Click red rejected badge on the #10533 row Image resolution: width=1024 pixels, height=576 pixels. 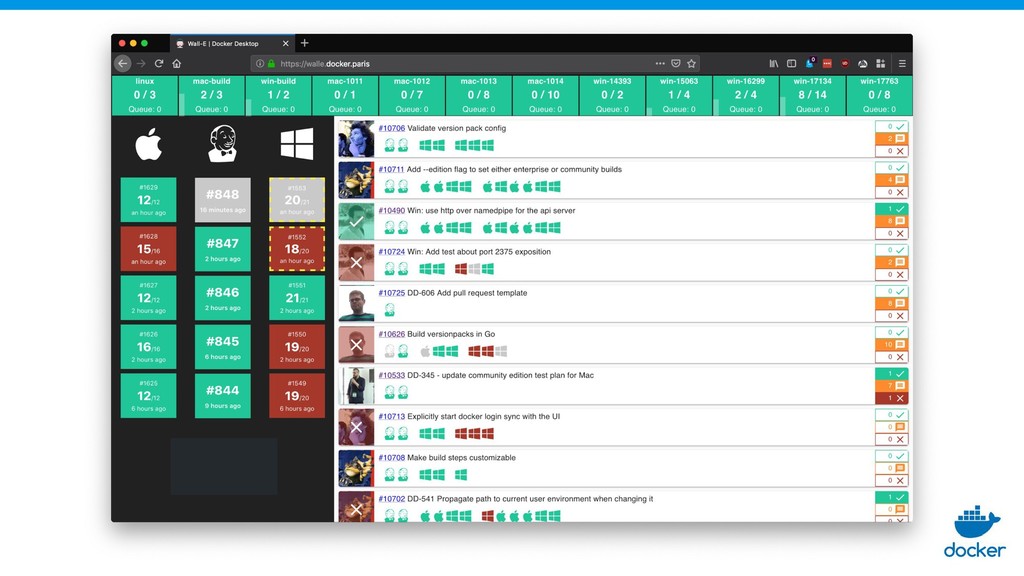(x=891, y=398)
